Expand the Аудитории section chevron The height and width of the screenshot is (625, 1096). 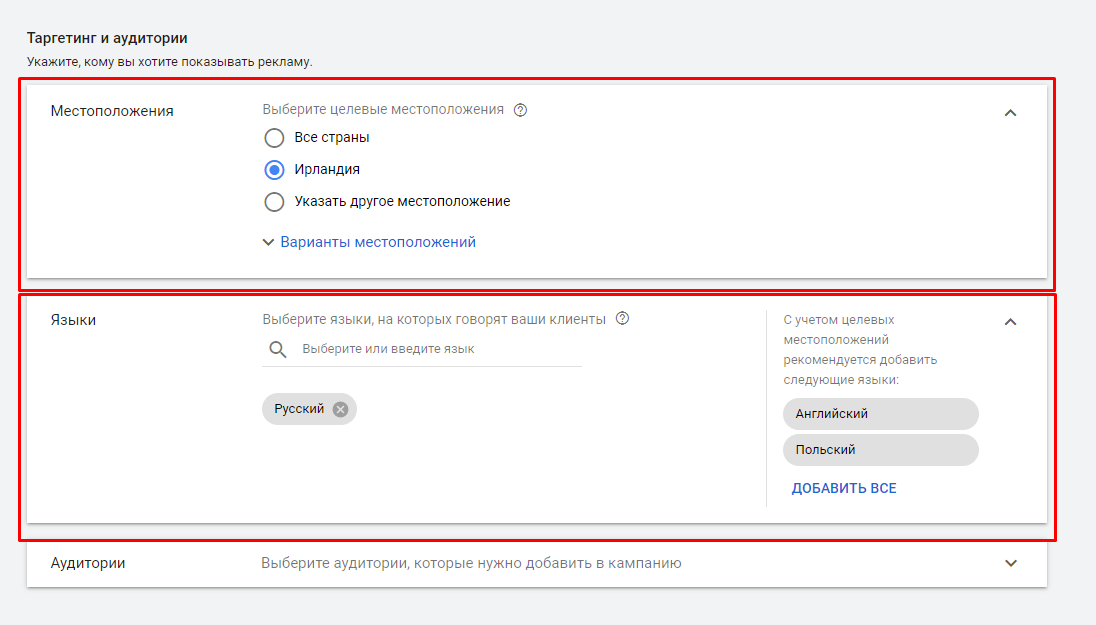click(x=1011, y=563)
